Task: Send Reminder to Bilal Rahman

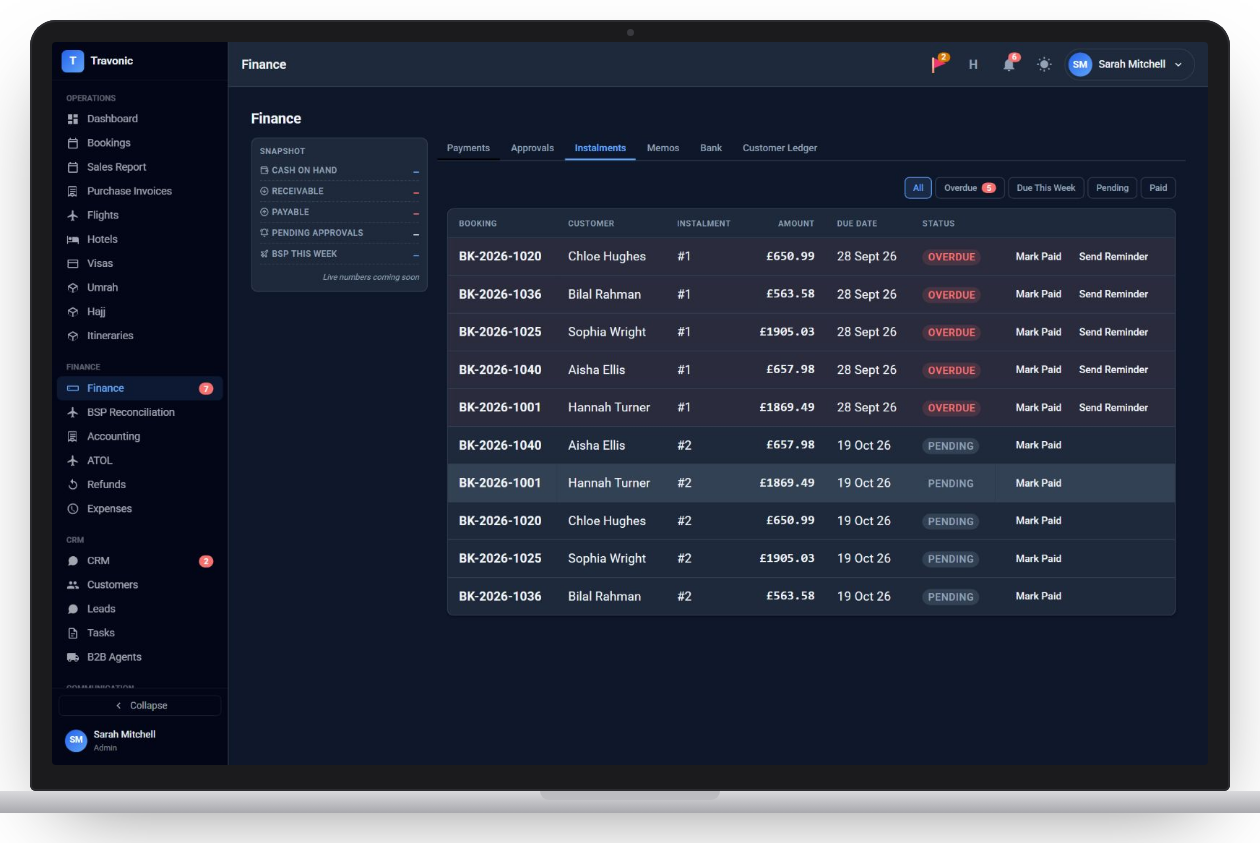Action: click(x=1113, y=294)
